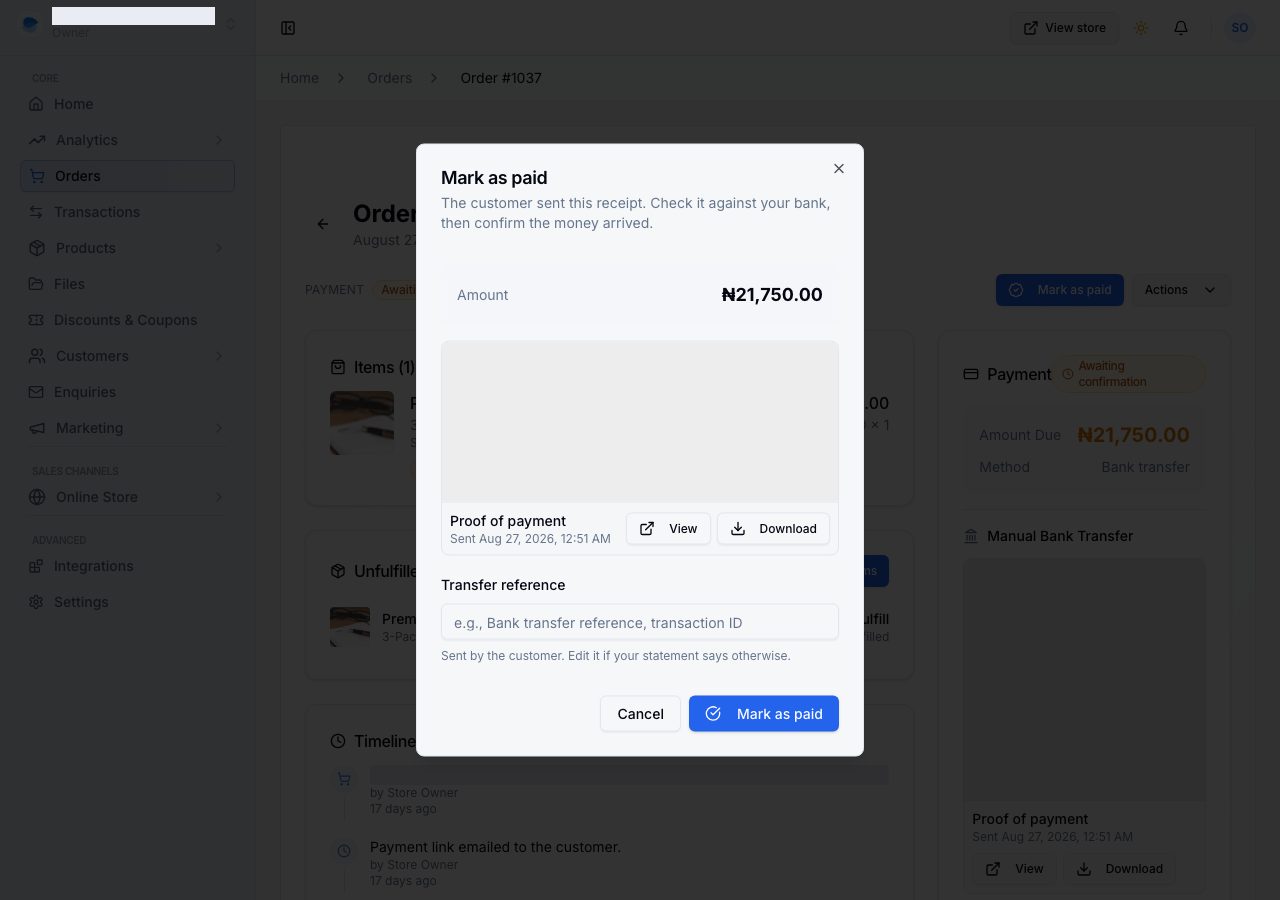Switch theme with the sun icon
1280x900 pixels.
click(x=1141, y=28)
